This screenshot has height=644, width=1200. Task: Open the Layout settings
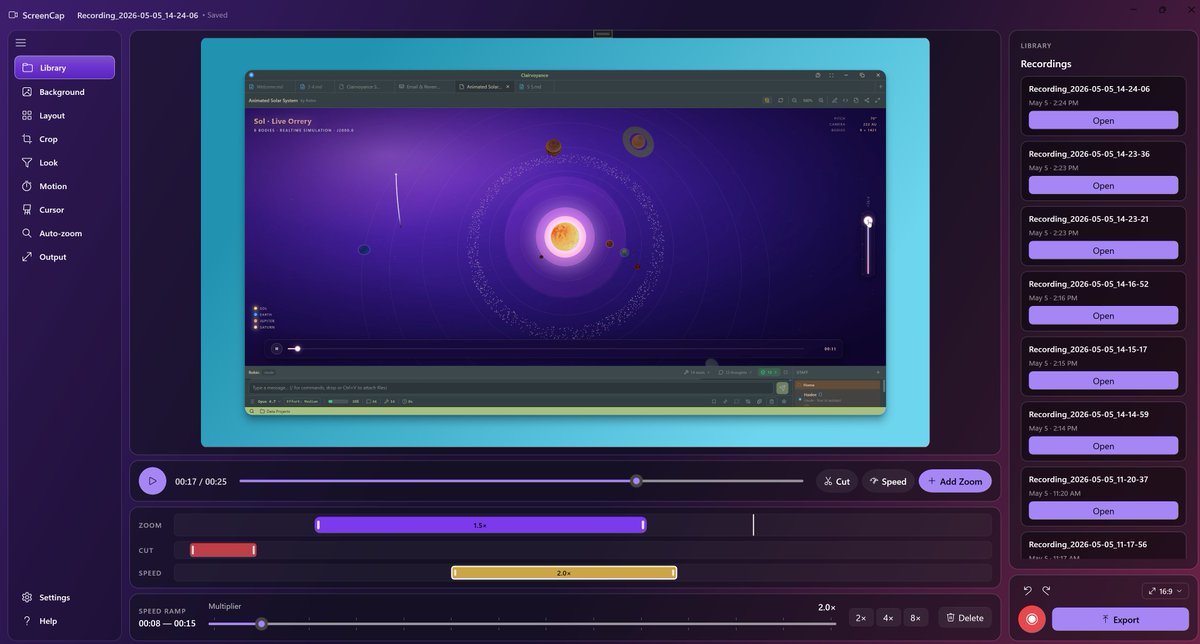click(x=64, y=115)
